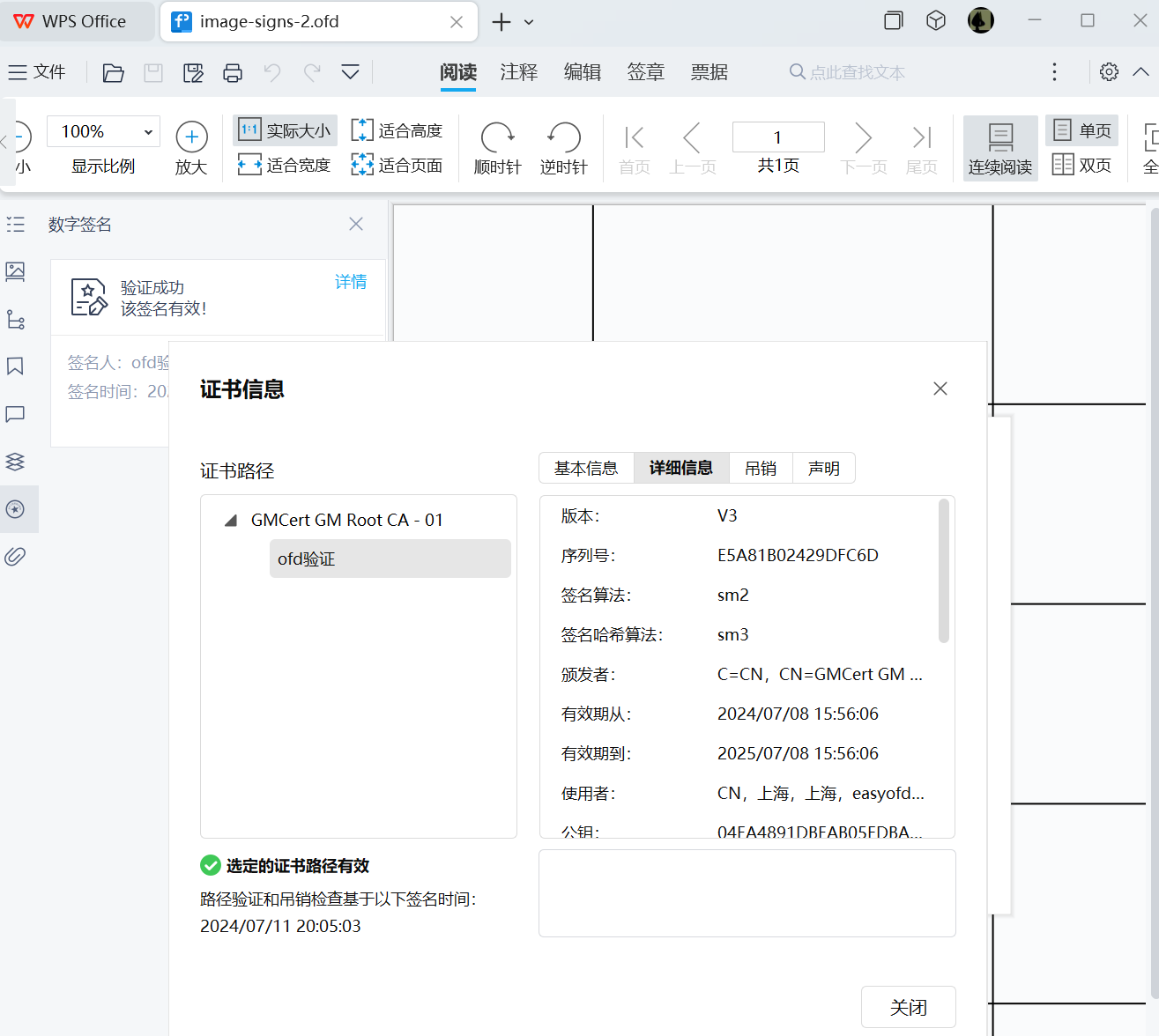1159x1036 pixels.
Task: Go to 上一页 previous page
Action: coord(693,148)
